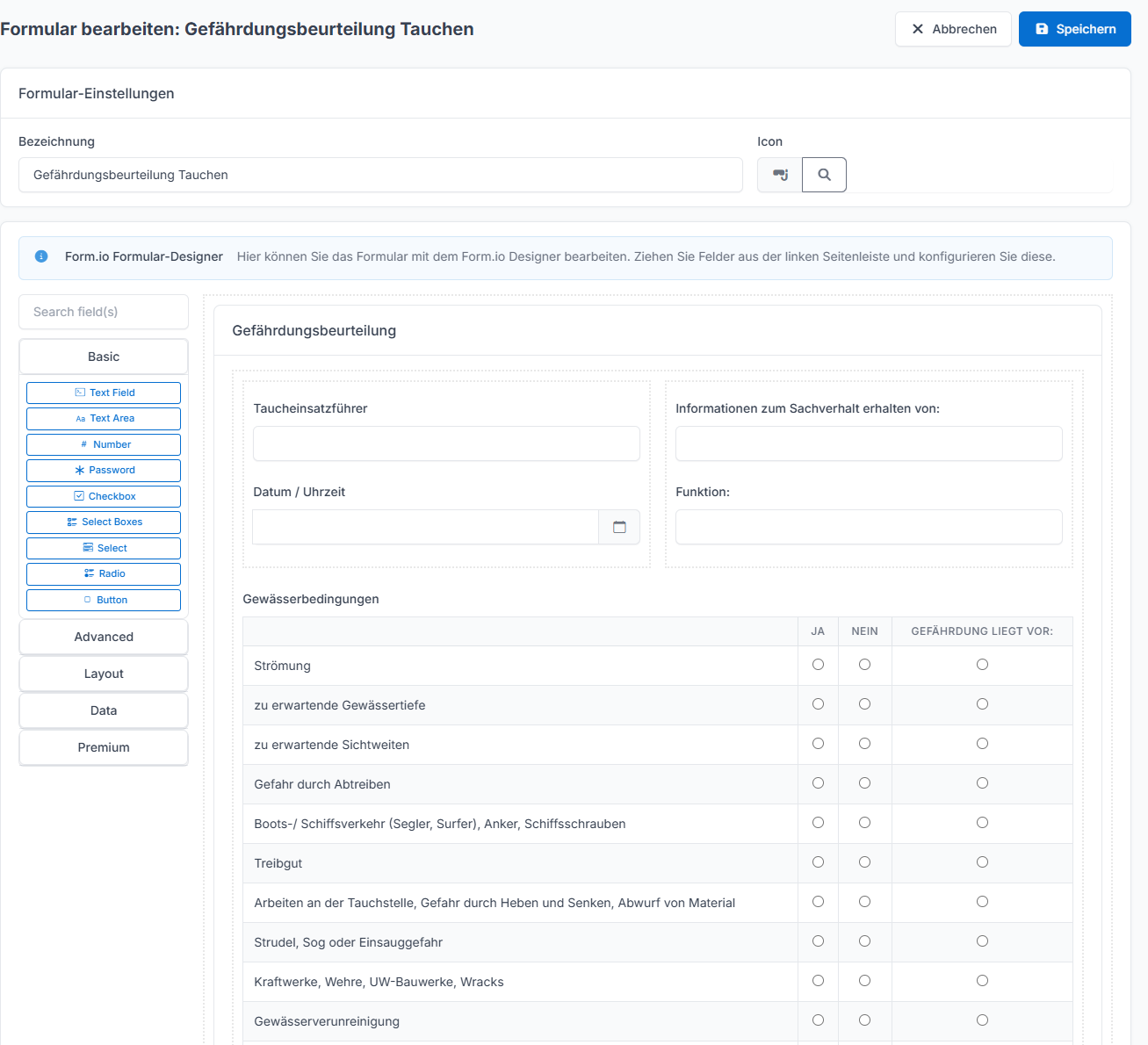The height and width of the screenshot is (1045, 1148).
Task: Choose the Checkbox component
Action: click(x=104, y=496)
